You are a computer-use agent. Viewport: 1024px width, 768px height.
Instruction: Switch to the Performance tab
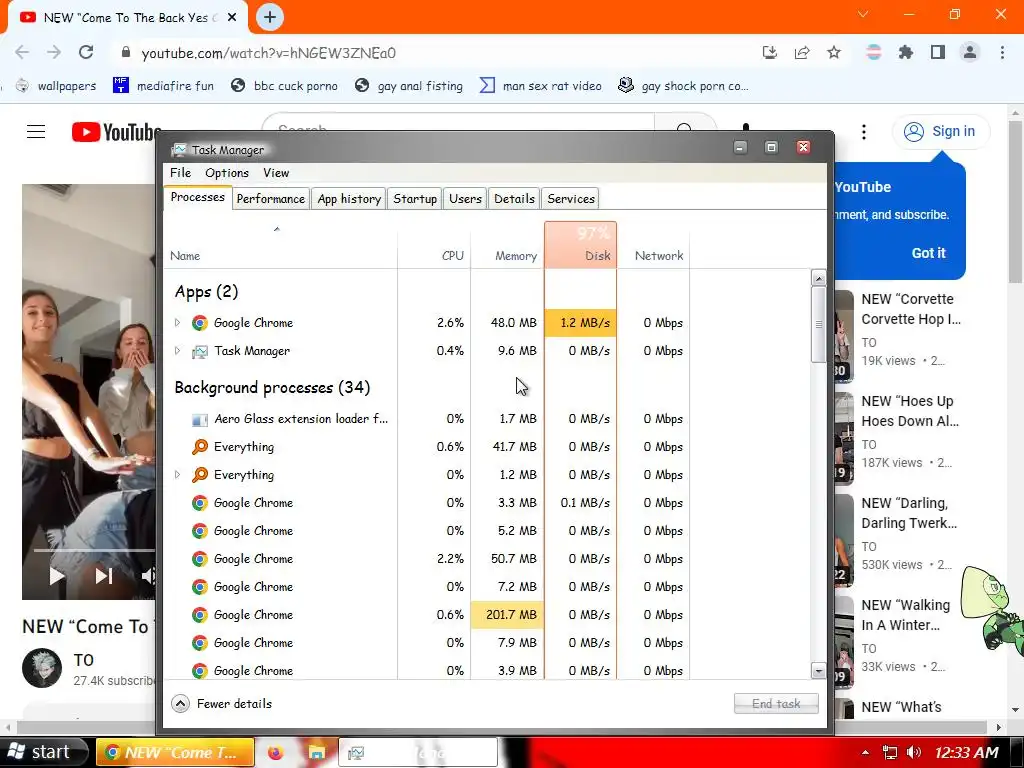tap(270, 199)
